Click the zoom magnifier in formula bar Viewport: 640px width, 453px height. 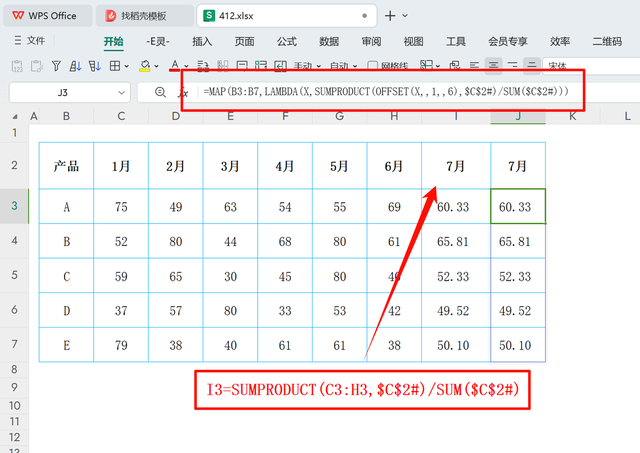(x=160, y=92)
